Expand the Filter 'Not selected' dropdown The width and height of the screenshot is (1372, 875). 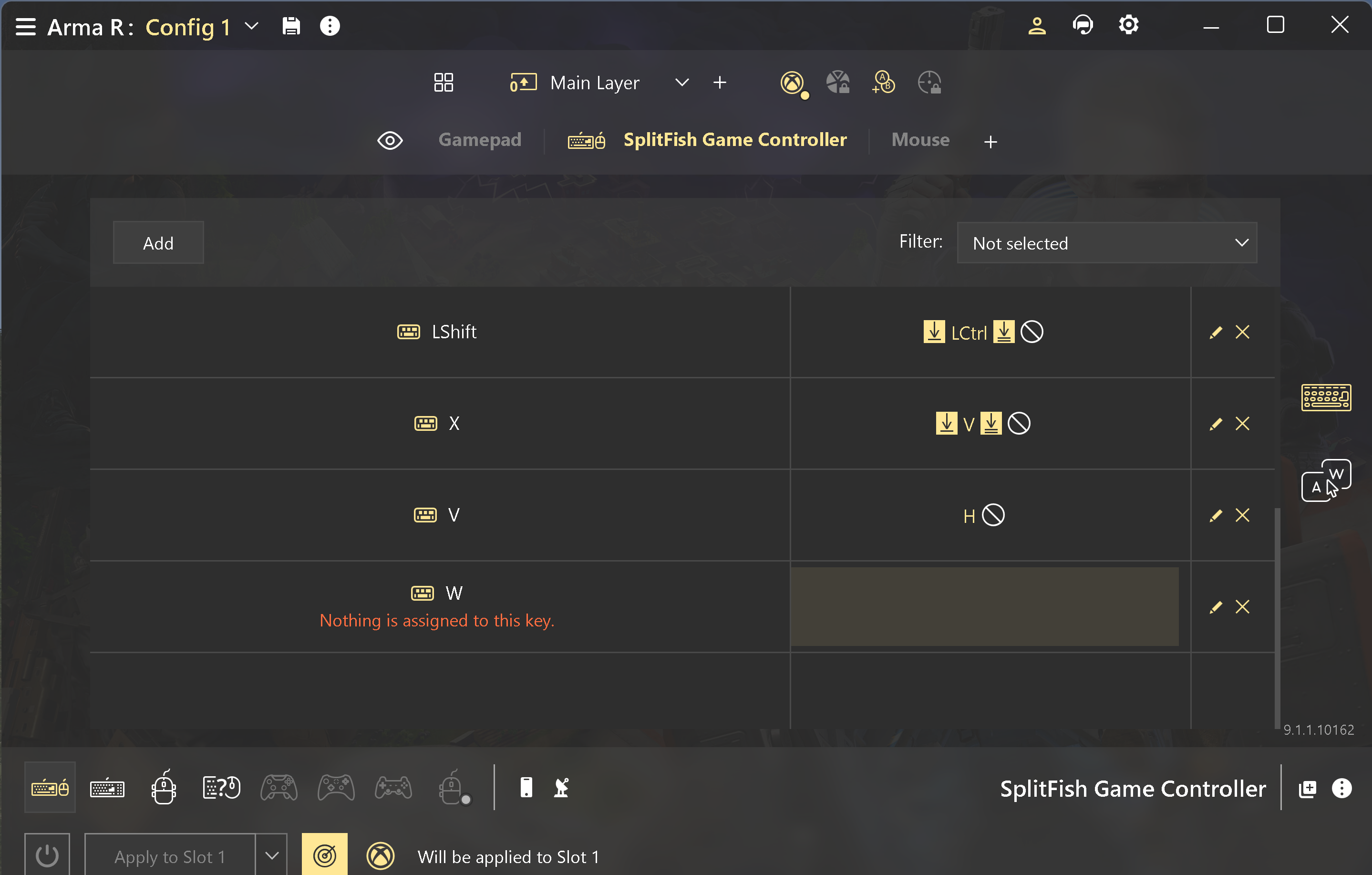click(x=1106, y=243)
